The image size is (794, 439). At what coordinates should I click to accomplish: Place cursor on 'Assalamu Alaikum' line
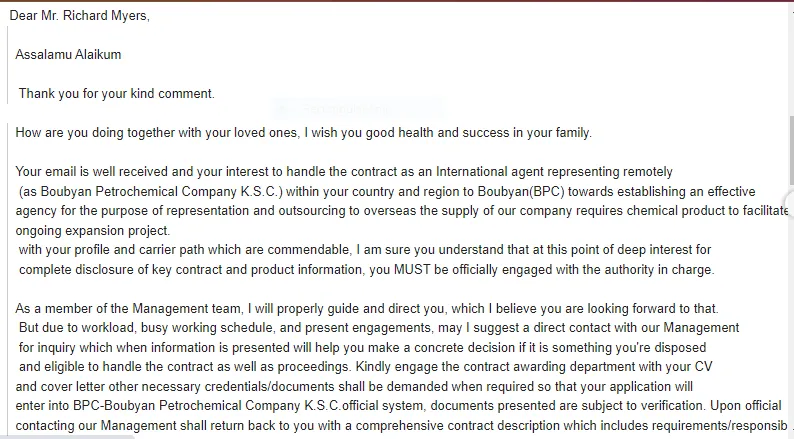coord(68,55)
